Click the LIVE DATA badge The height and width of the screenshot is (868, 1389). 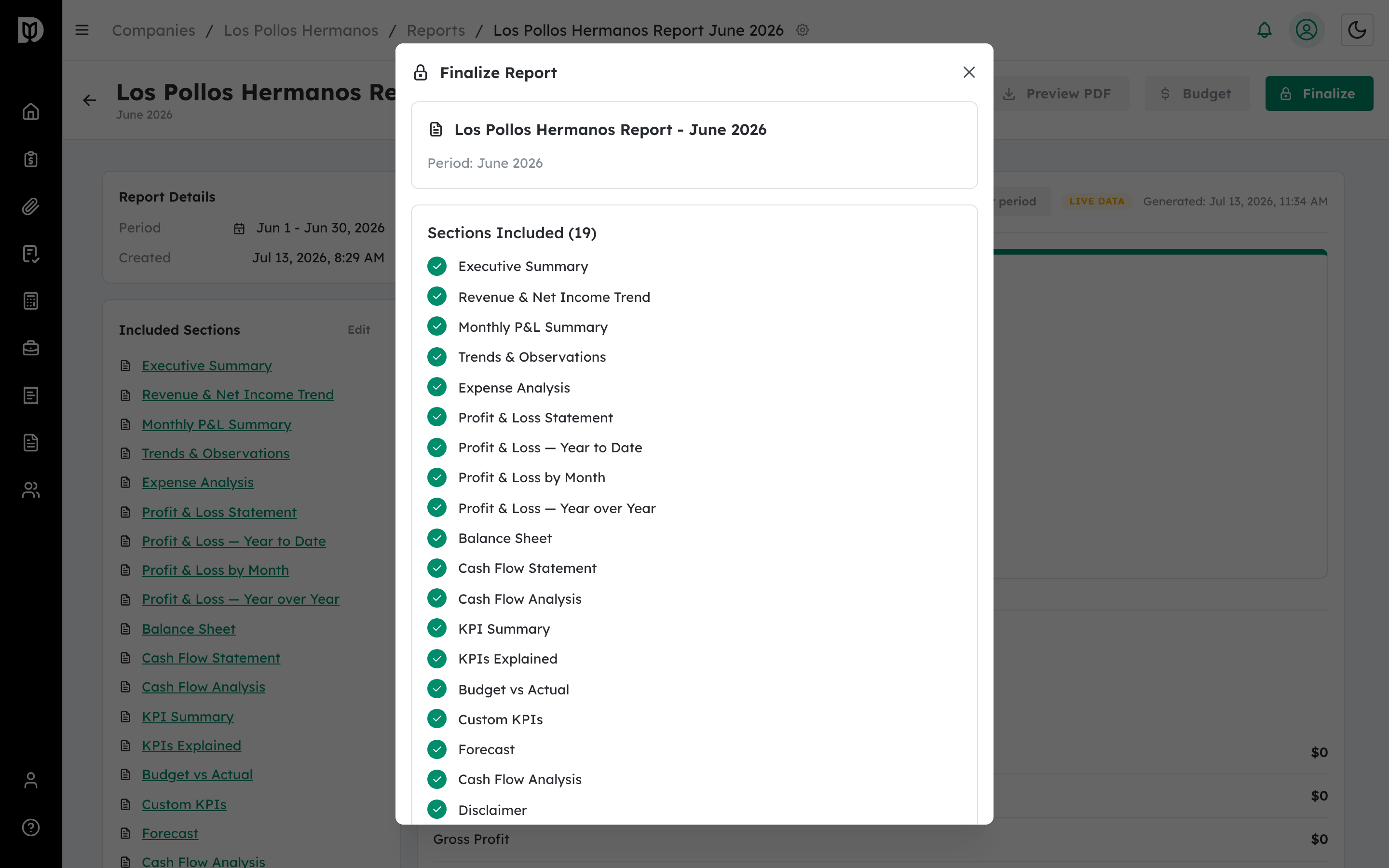(x=1096, y=202)
